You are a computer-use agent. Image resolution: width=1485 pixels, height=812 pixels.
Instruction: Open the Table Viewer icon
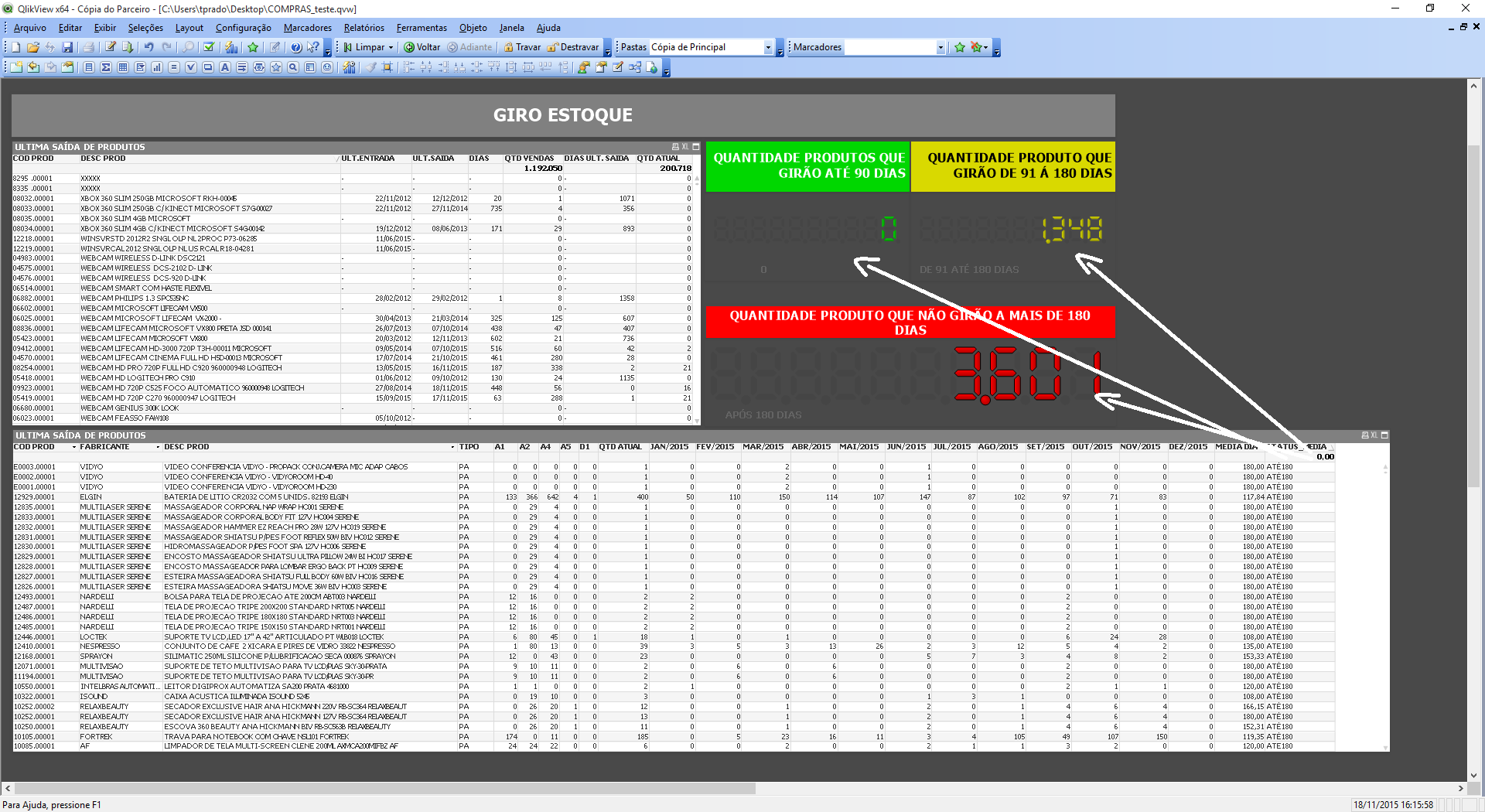tap(635, 67)
